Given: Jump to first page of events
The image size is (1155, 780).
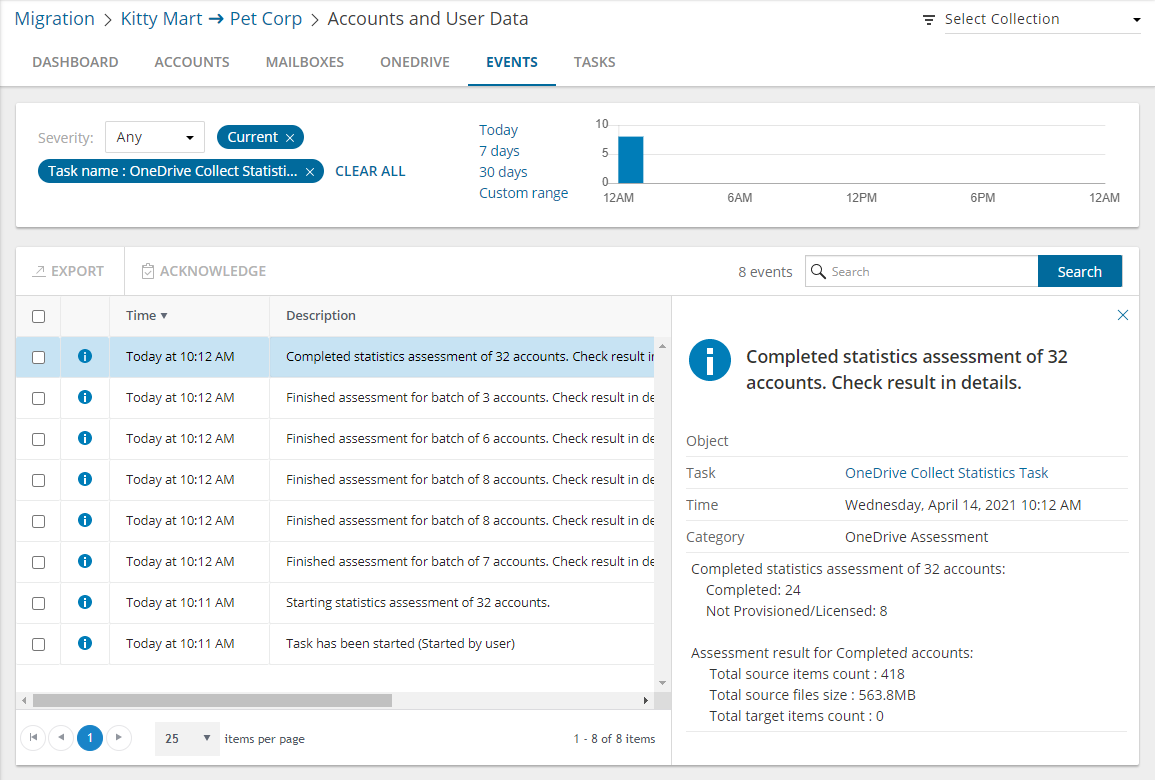Looking at the screenshot, I should click(x=33, y=738).
